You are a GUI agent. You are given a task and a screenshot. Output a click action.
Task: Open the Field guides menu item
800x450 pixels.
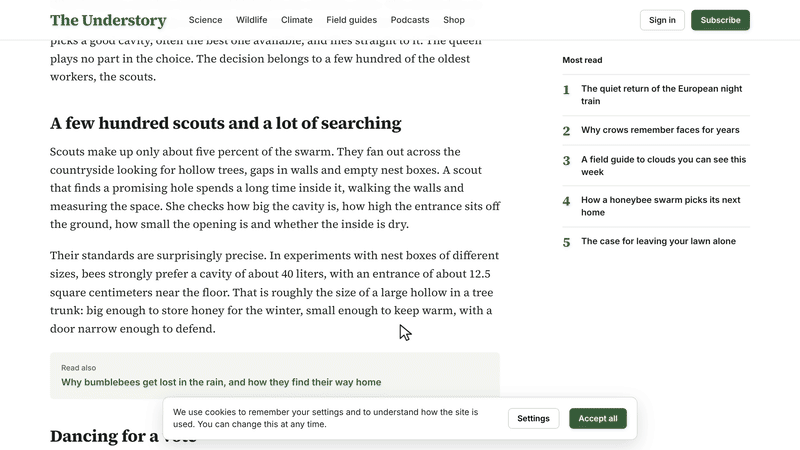coord(352,20)
